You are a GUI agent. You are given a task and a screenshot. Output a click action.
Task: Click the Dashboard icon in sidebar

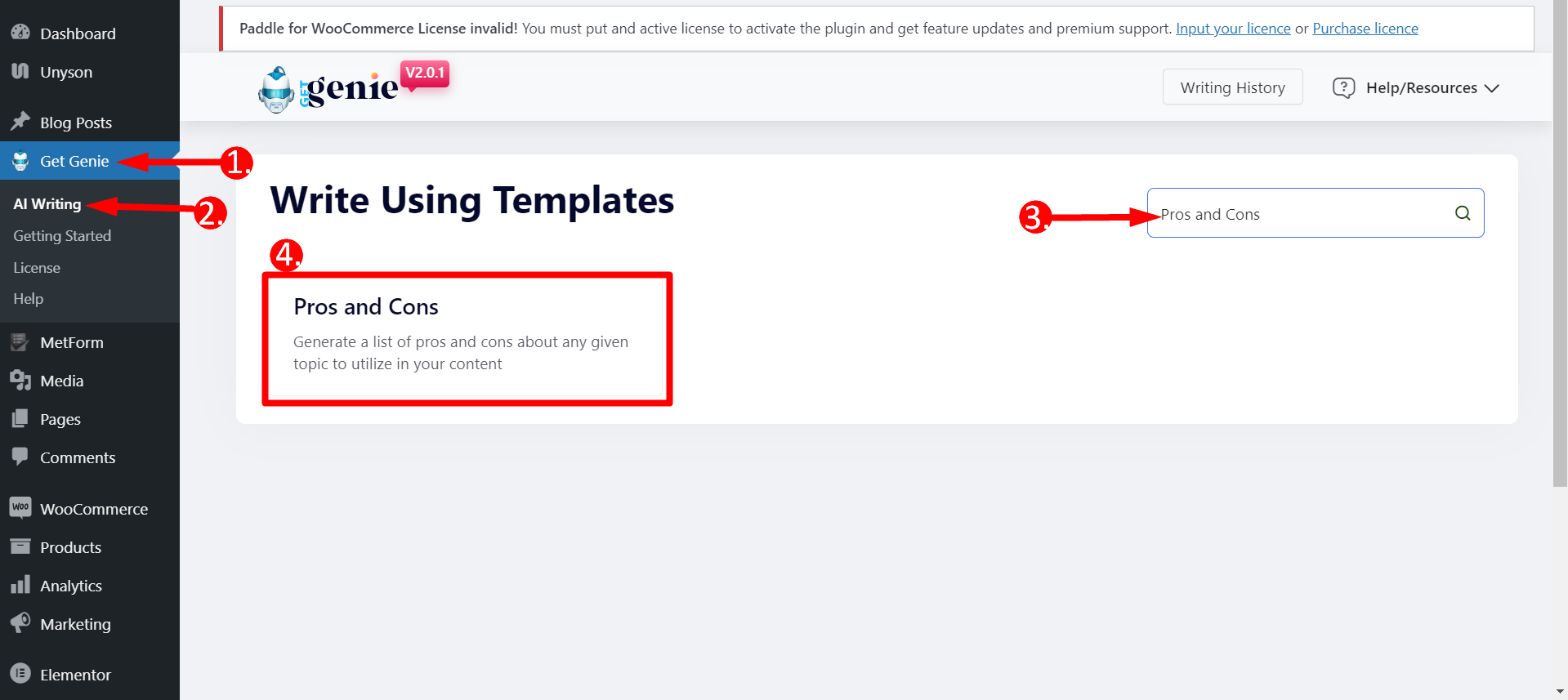(20, 33)
